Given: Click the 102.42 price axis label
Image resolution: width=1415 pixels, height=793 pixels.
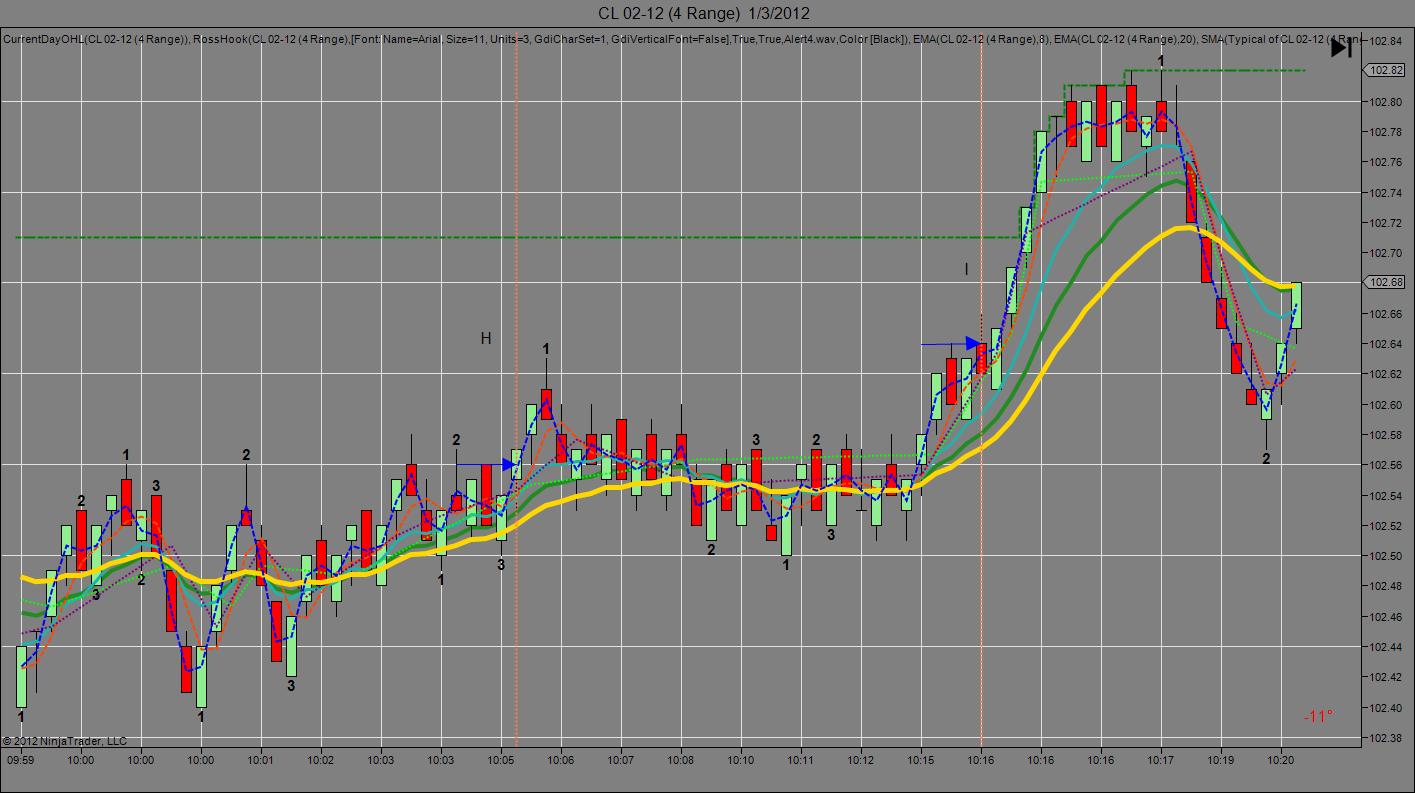Looking at the screenshot, I should coord(1385,677).
